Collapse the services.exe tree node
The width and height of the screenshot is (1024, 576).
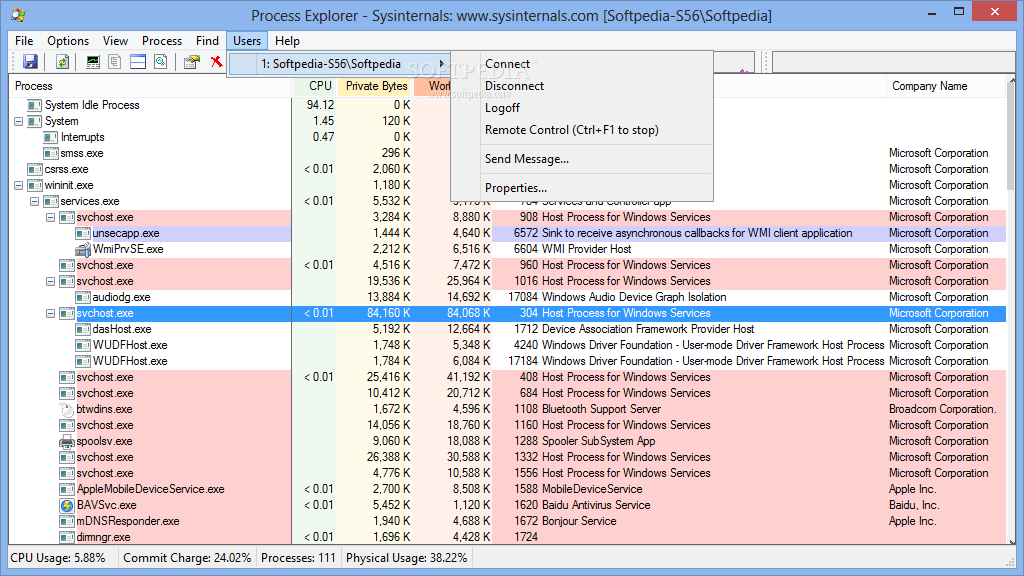(x=35, y=201)
